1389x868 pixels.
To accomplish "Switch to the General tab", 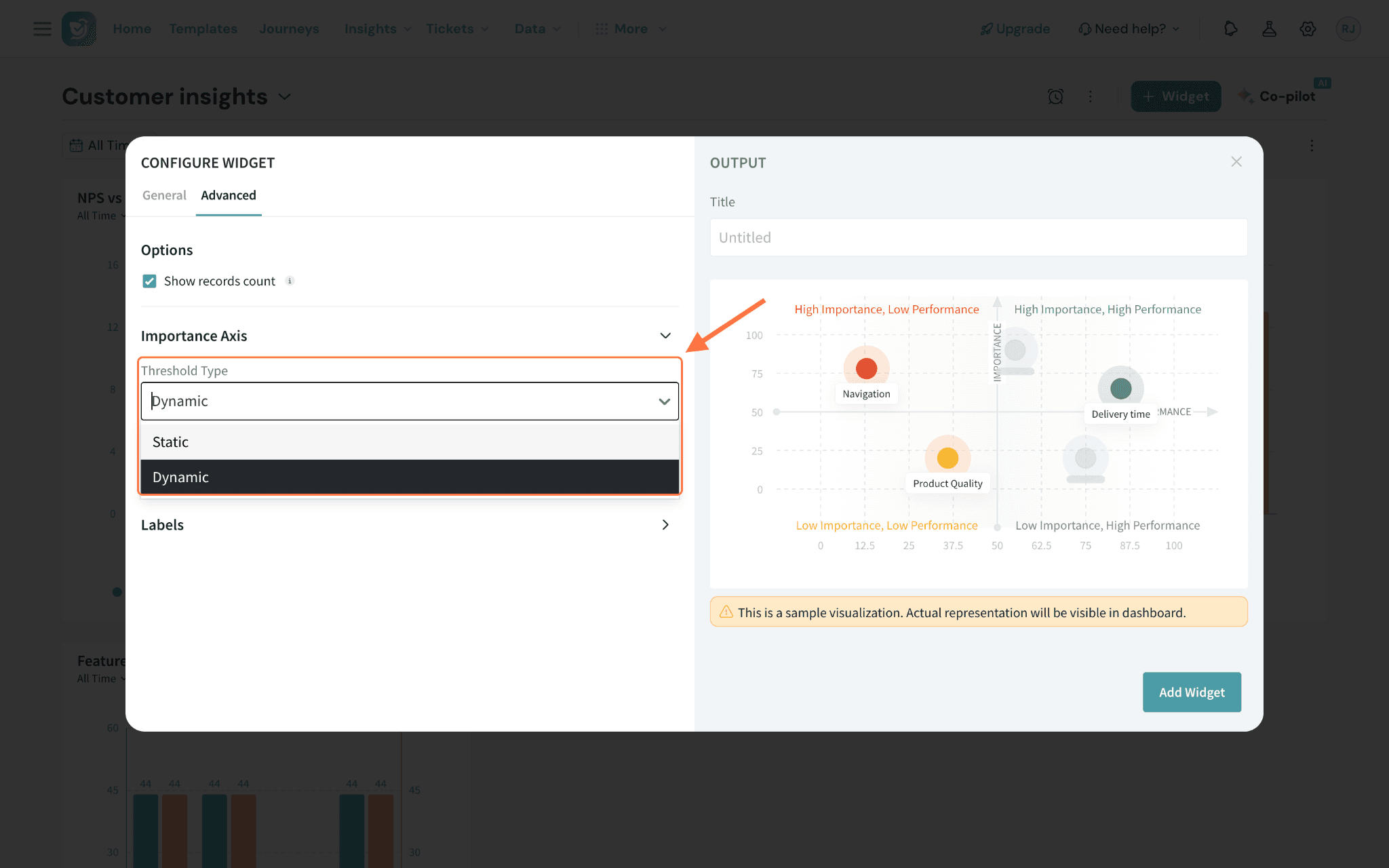I will click(164, 195).
